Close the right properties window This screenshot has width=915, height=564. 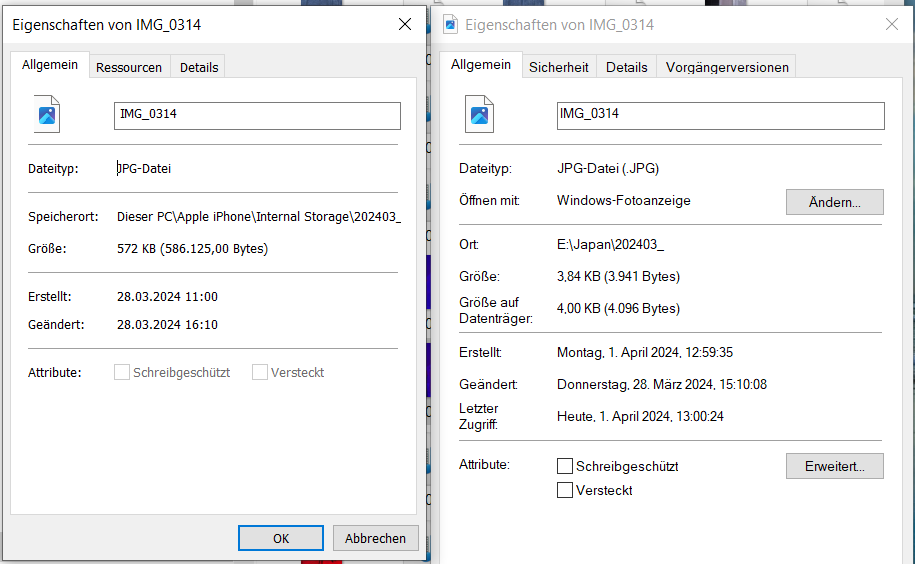coord(892,24)
